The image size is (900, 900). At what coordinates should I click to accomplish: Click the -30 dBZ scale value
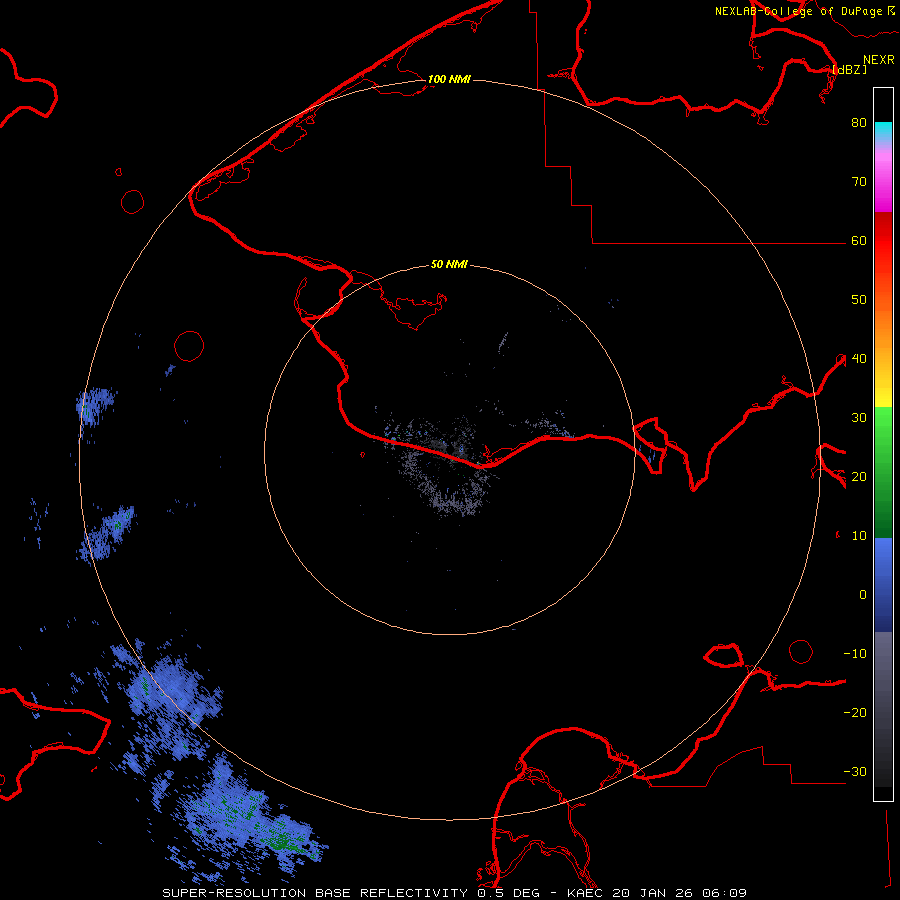[855, 772]
